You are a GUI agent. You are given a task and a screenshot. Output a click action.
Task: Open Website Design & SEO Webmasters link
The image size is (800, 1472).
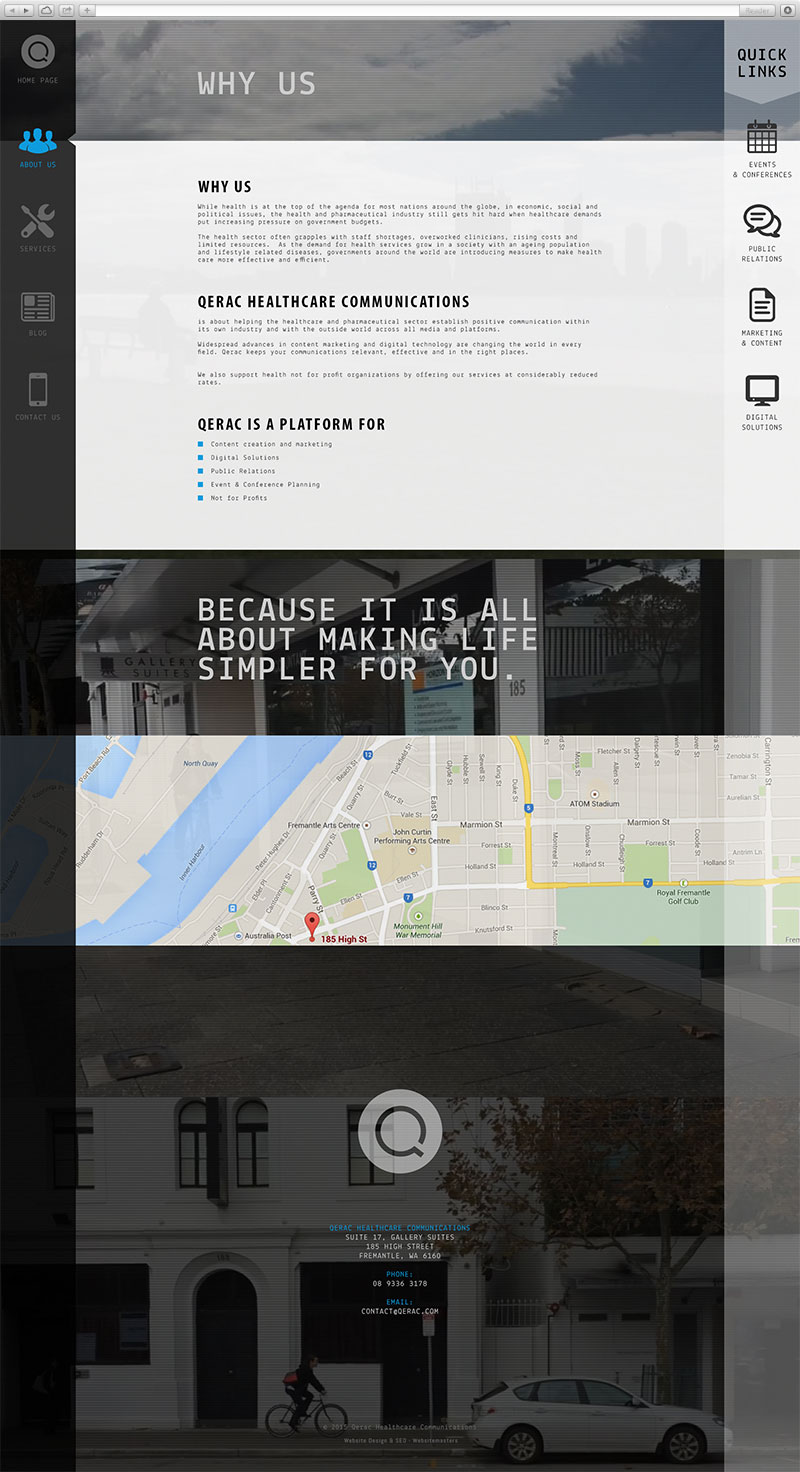coord(400,1441)
